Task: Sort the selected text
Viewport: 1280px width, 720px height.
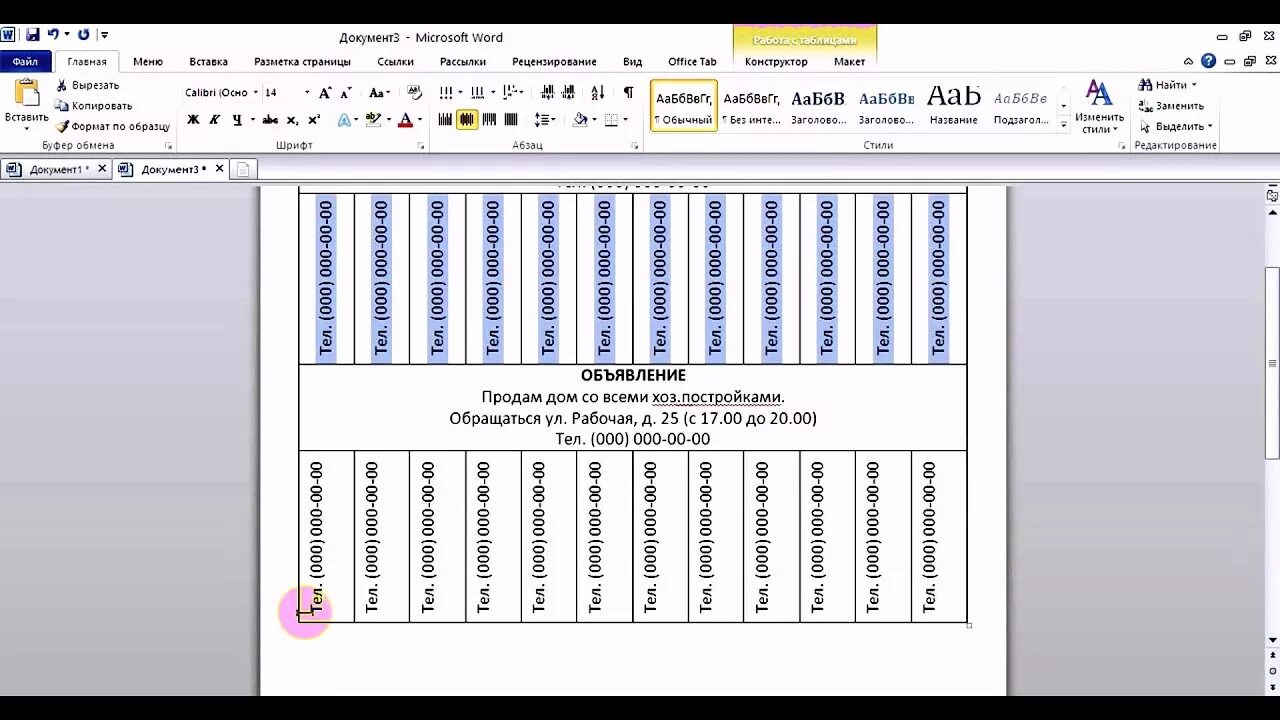Action: coord(598,92)
